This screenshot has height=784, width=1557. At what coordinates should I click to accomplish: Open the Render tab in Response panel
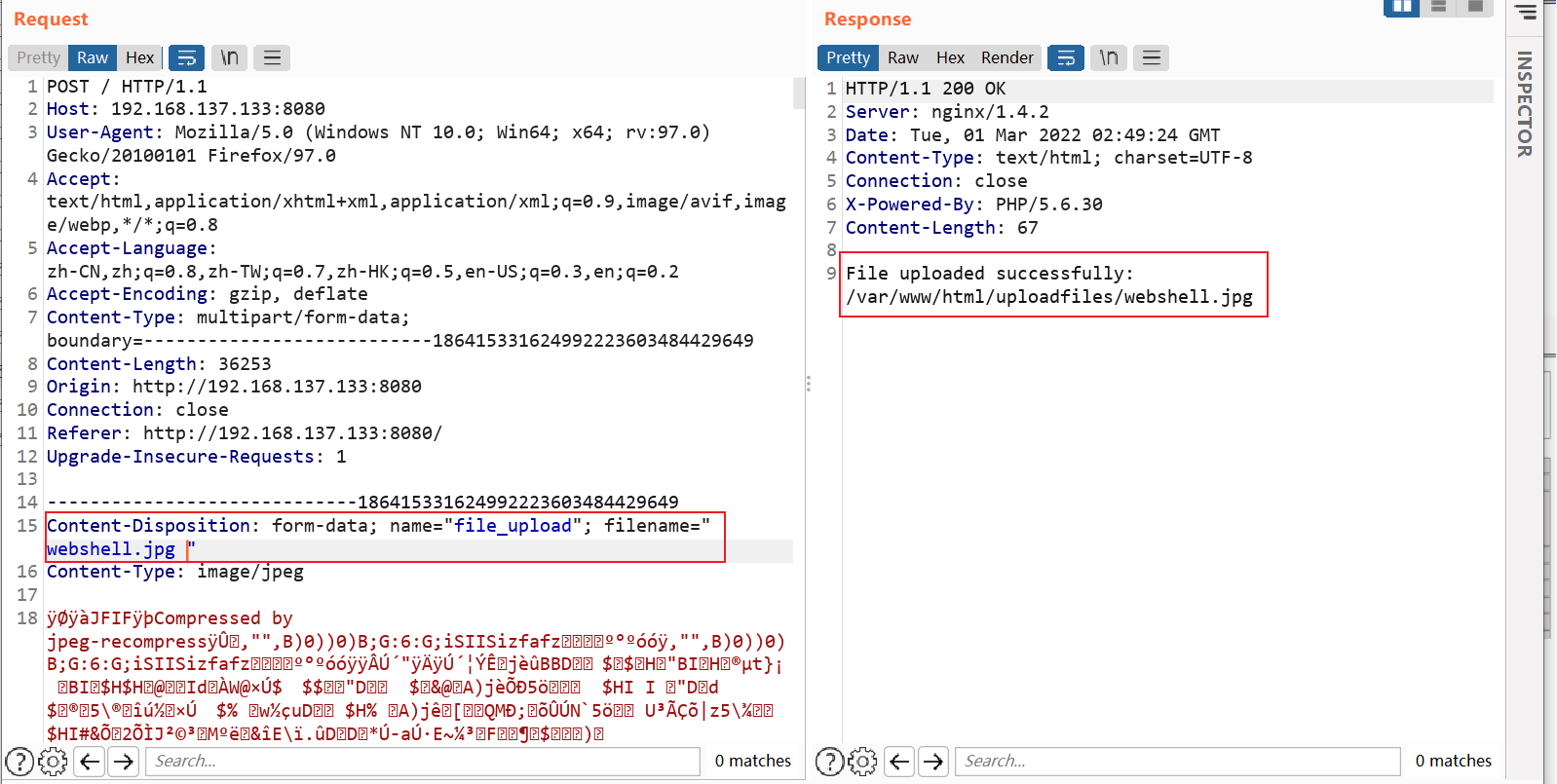1006,57
